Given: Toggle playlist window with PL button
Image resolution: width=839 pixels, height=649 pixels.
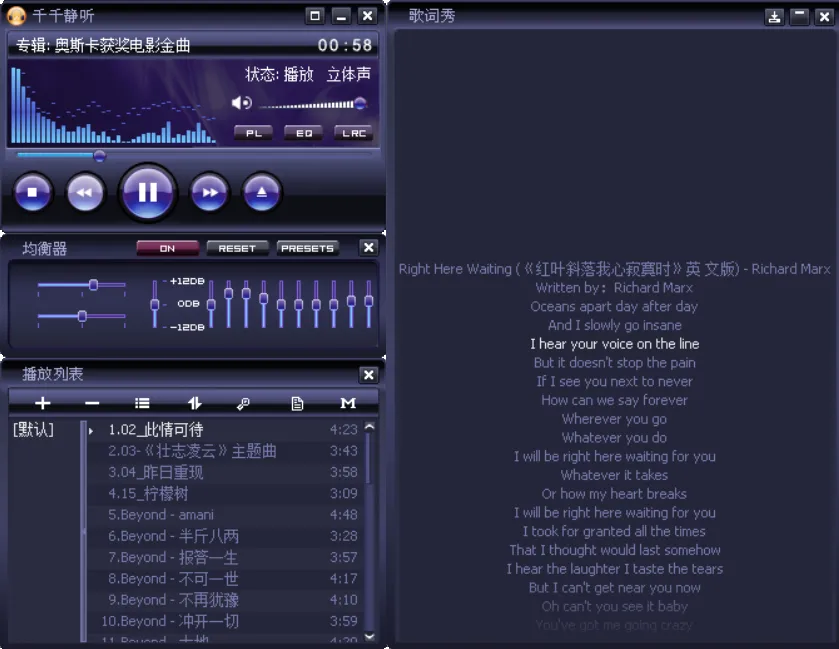Looking at the screenshot, I should point(254,133).
